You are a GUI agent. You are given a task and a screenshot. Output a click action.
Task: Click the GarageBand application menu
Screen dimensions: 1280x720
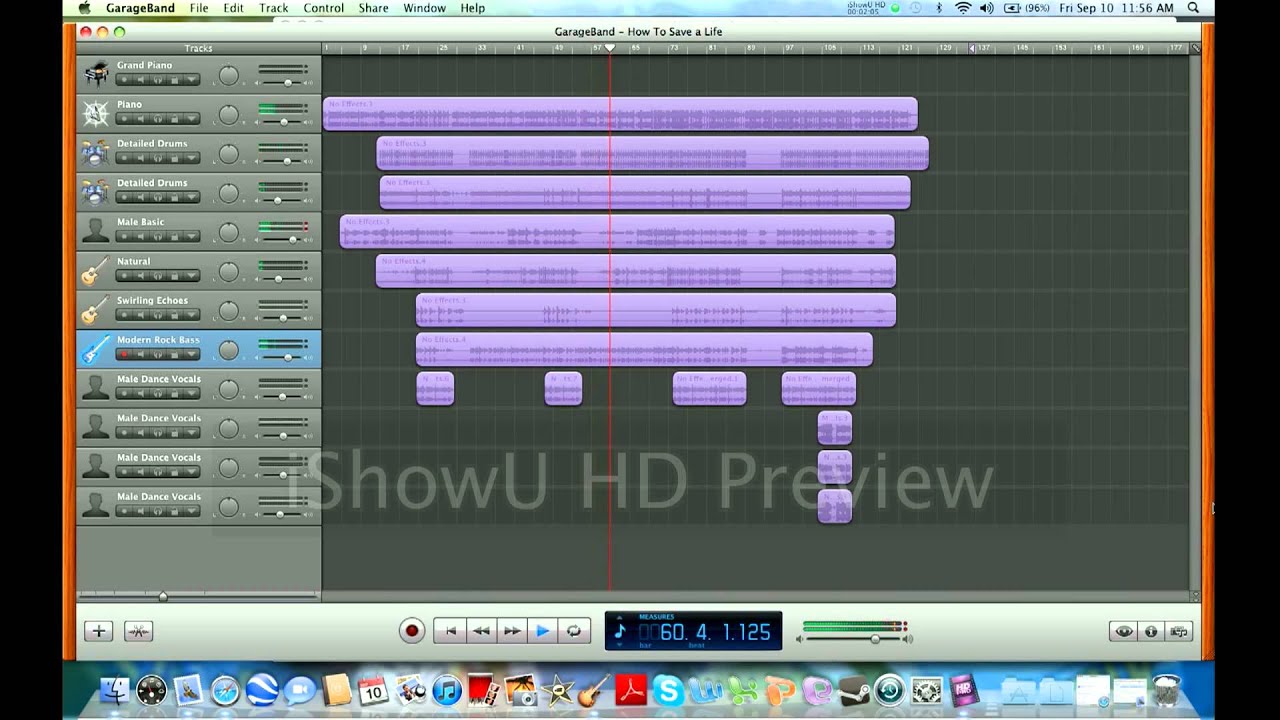pyautogui.click(x=141, y=8)
